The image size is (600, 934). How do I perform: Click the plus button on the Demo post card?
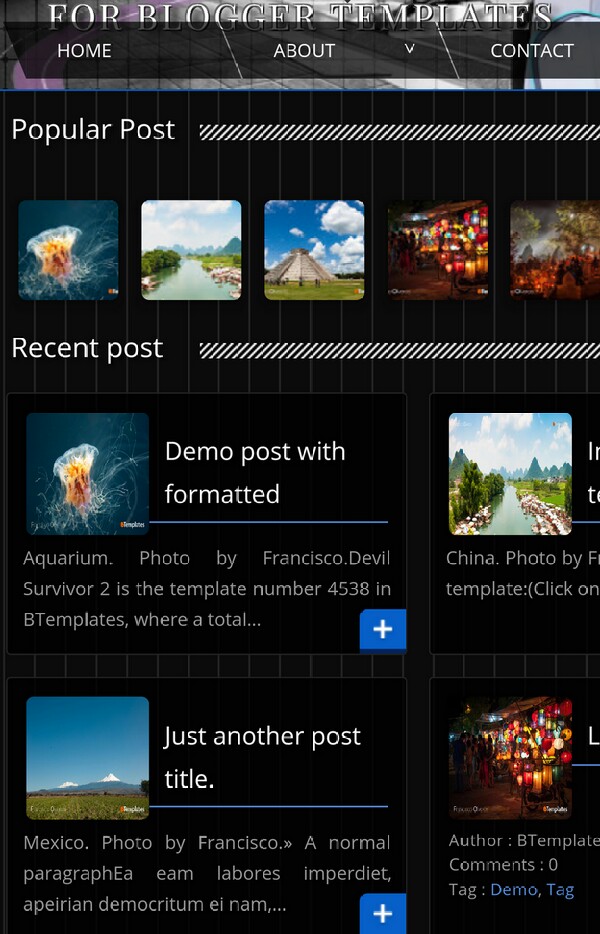(x=383, y=629)
